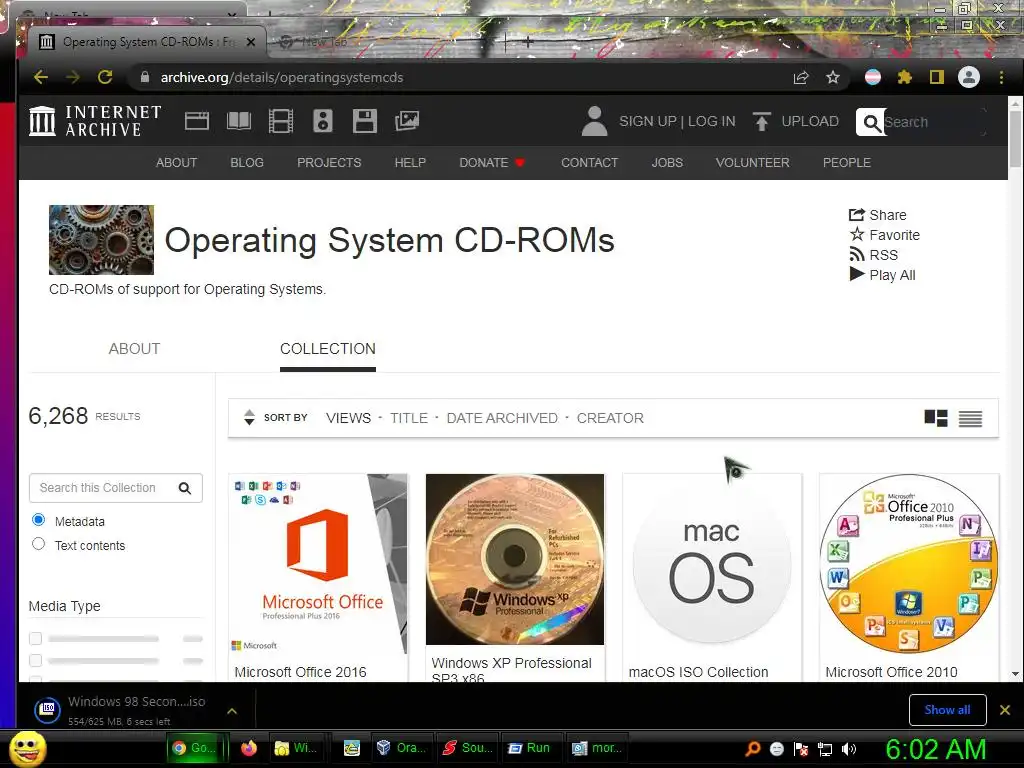Click the Share link for the collection
Image resolution: width=1024 pixels, height=768 pixels.
(x=878, y=215)
